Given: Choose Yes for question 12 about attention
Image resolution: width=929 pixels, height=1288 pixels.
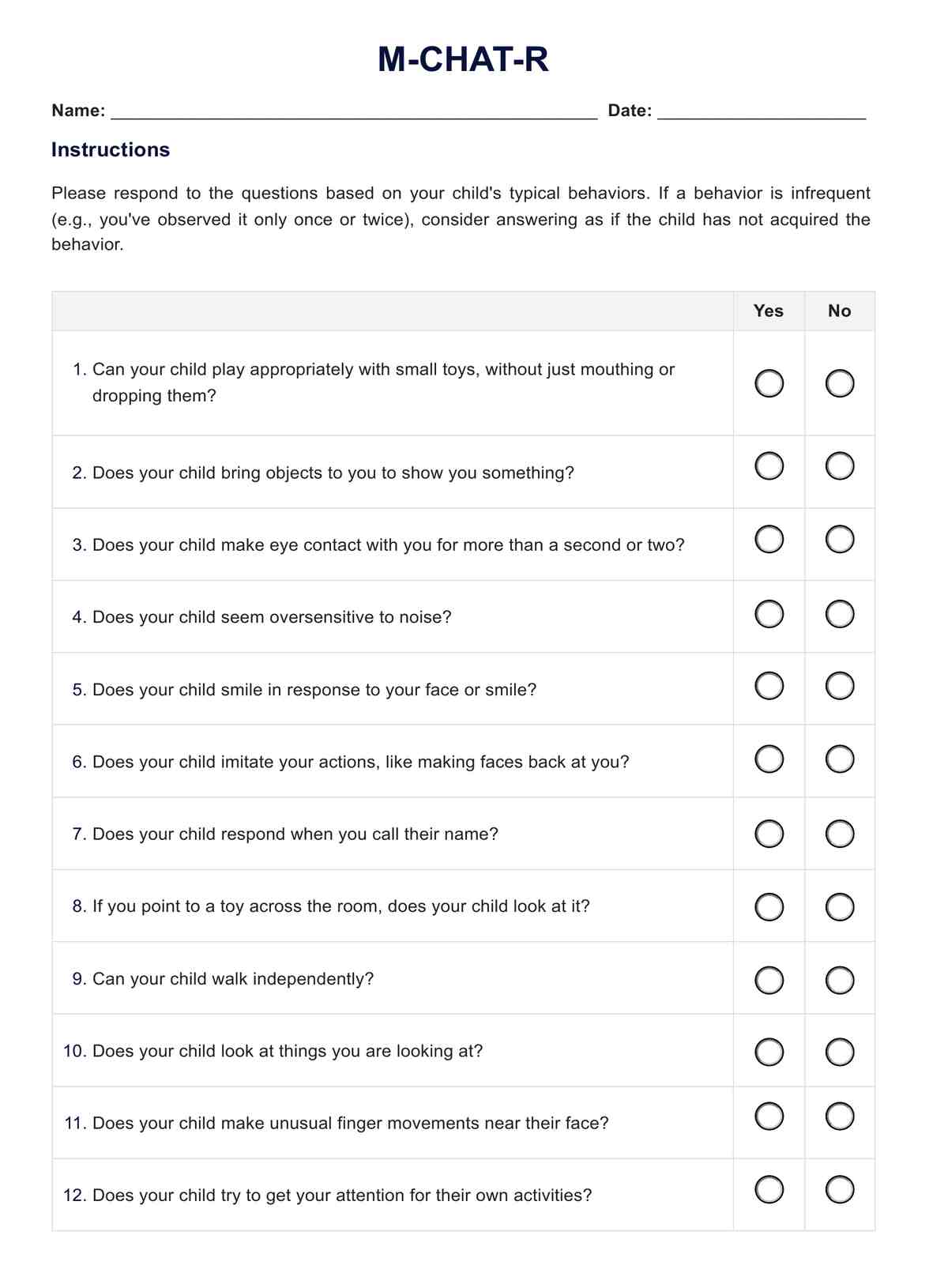Looking at the screenshot, I should click(x=769, y=1189).
